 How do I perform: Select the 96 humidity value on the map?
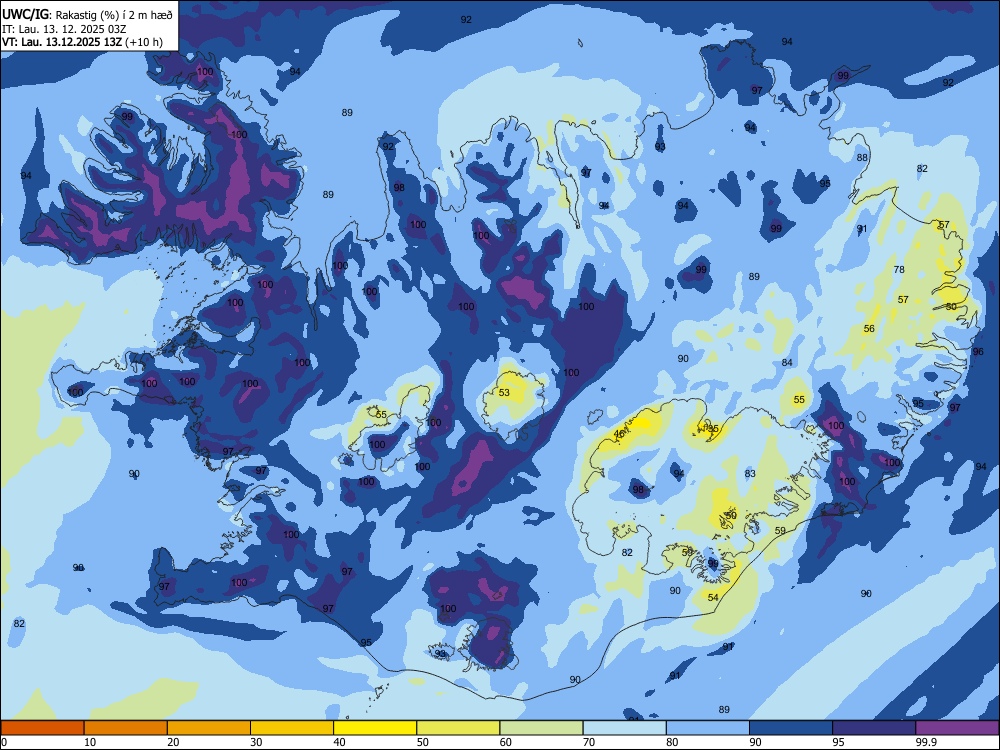click(978, 351)
